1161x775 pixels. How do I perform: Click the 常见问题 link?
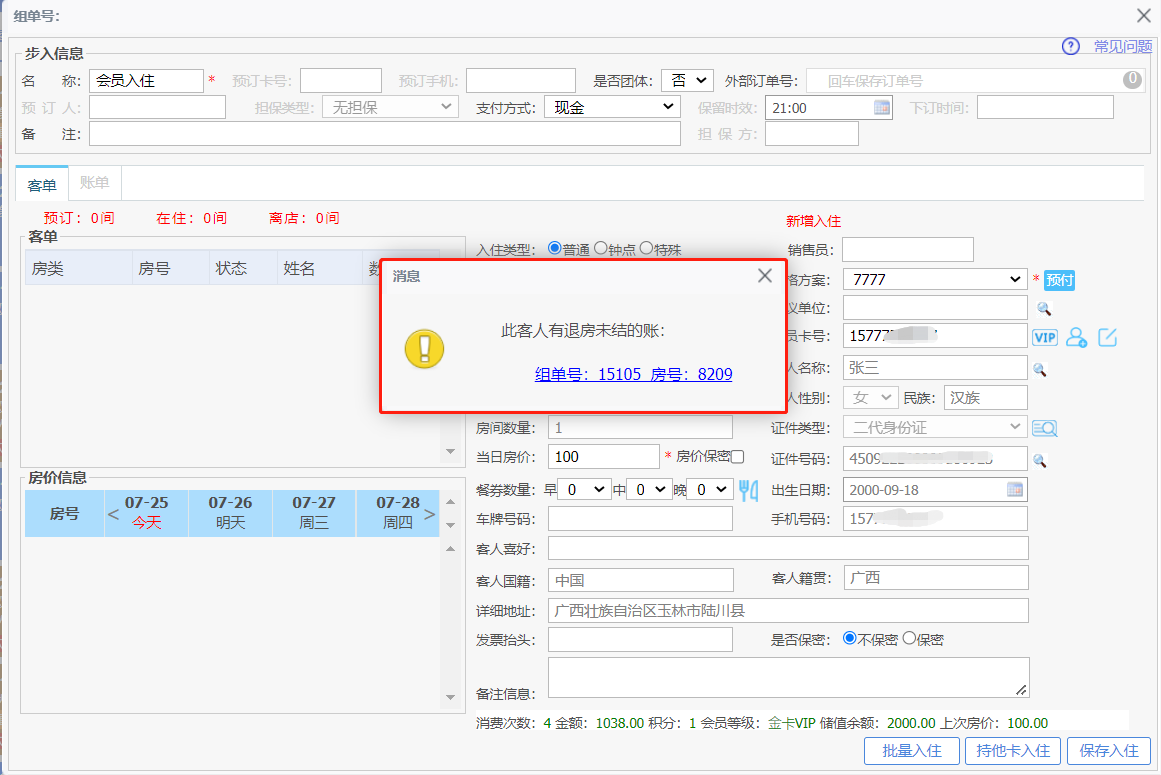point(1122,47)
